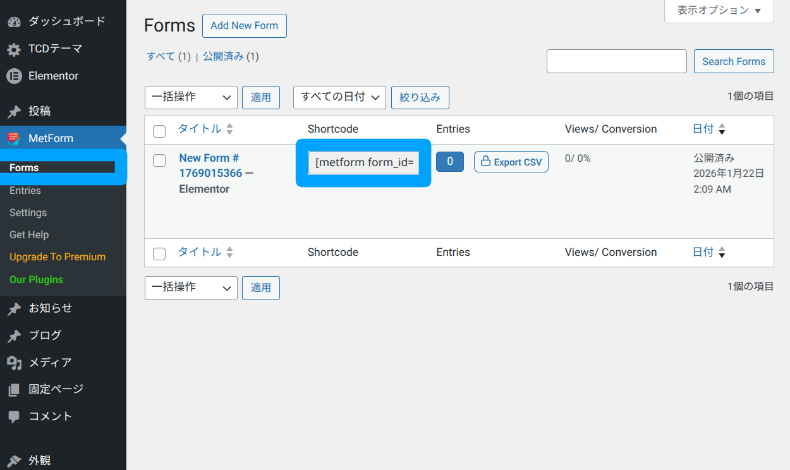Tick the select-all checkbox in table footer
This screenshot has height=470, width=790.
tap(159, 254)
